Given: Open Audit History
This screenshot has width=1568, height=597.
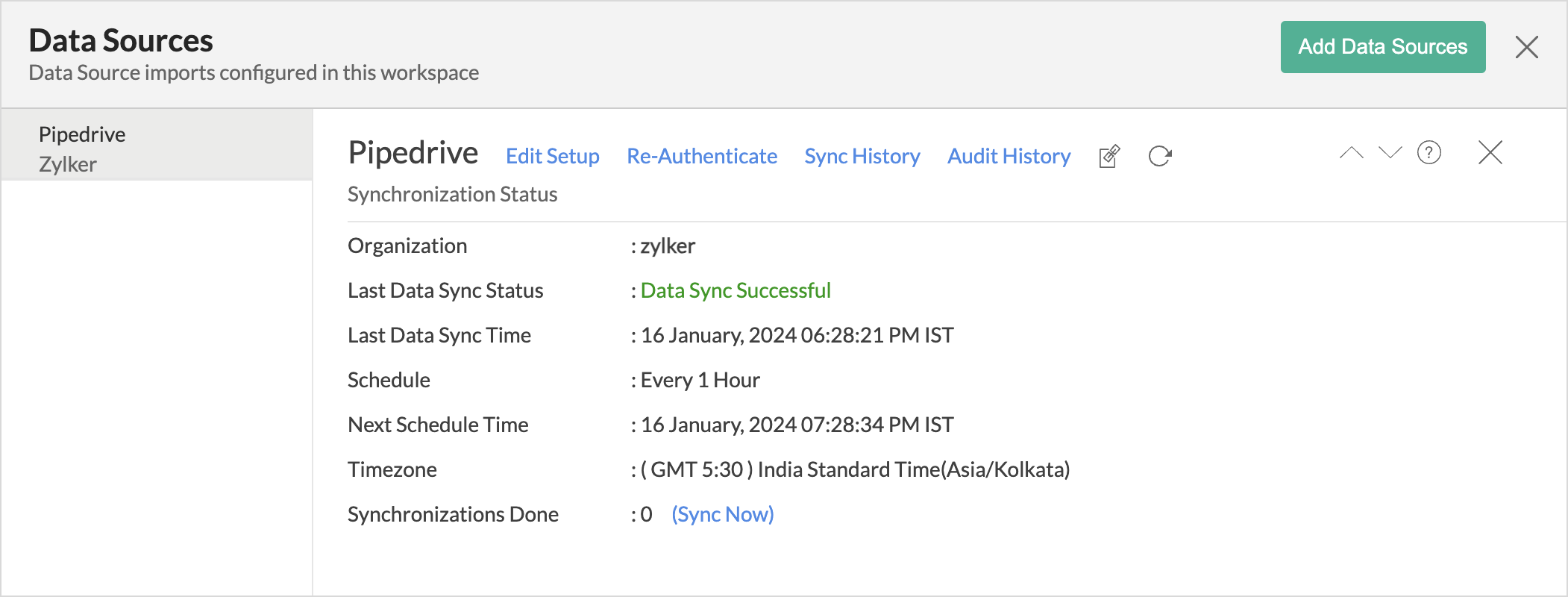Looking at the screenshot, I should (x=1009, y=156).
